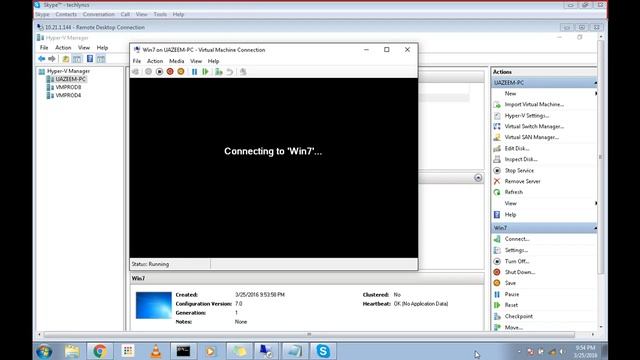Click the Turn Off icon in VM Connection toolbar
The width and height of the screenshot is (640, 360).
[x=159, y=72]
